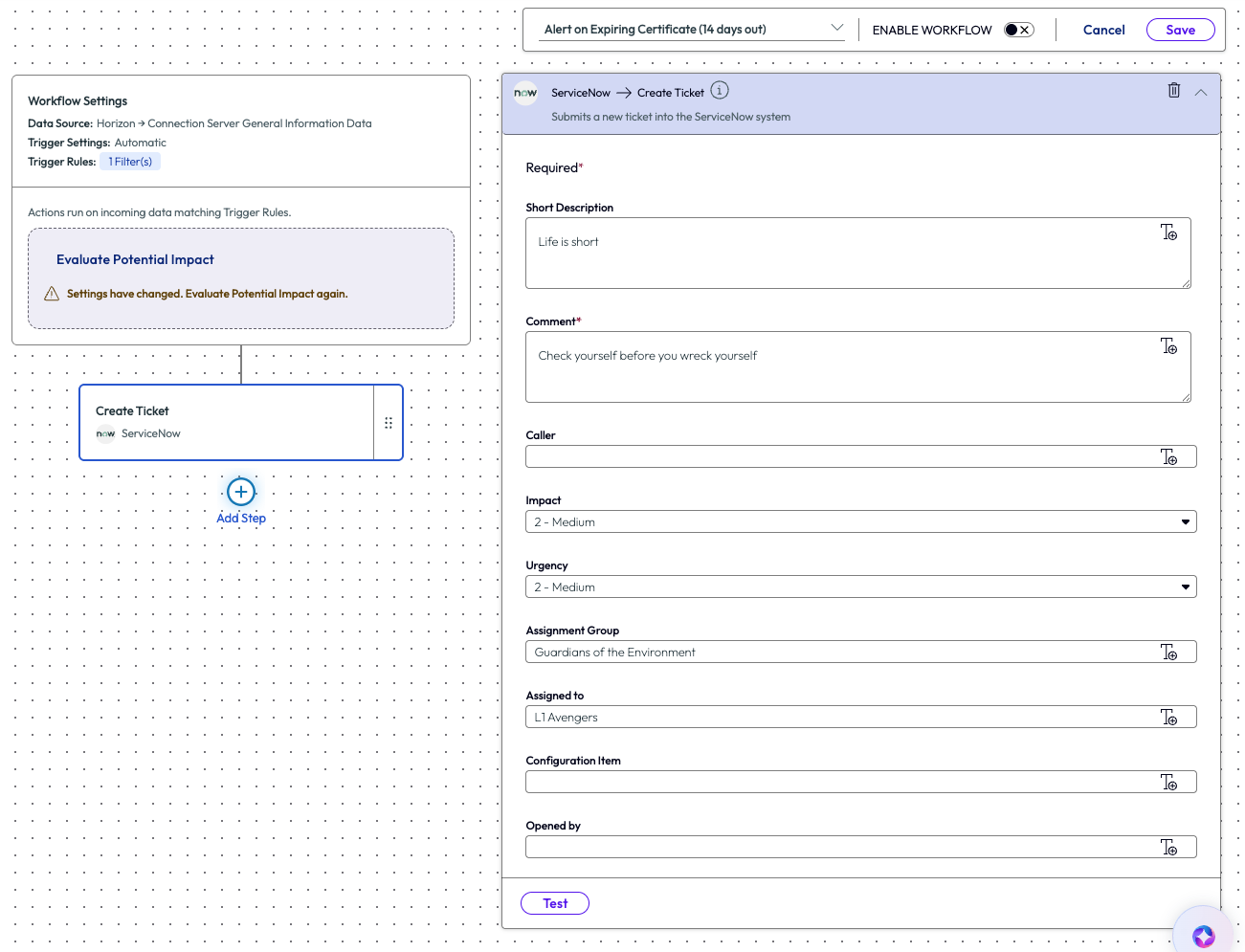Open the 1 Filter(s) trigger rules chip
The height and width of the screenshot is (952, 1245).
(129, 161)
